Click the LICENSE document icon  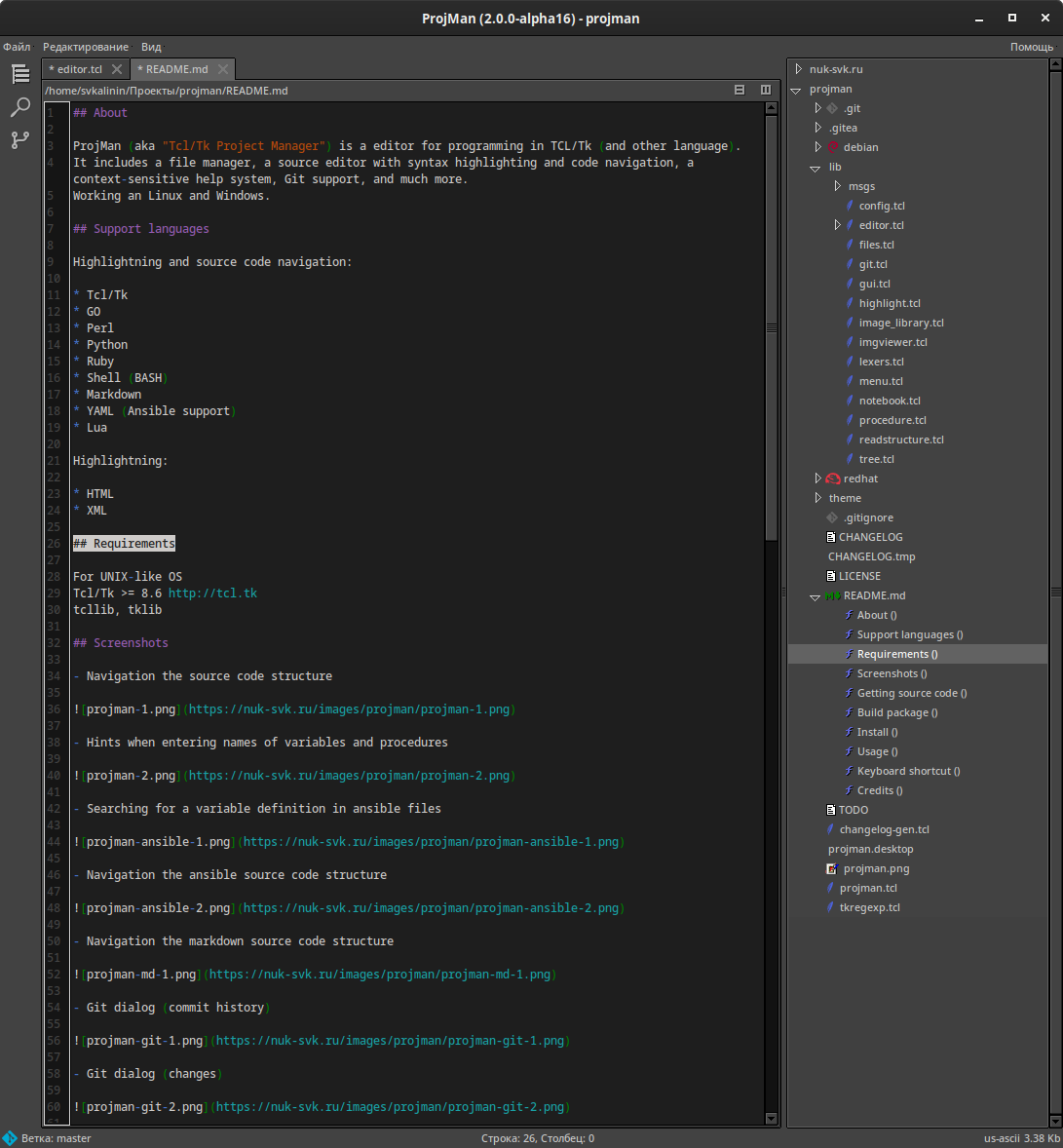(x=831, y=576)
